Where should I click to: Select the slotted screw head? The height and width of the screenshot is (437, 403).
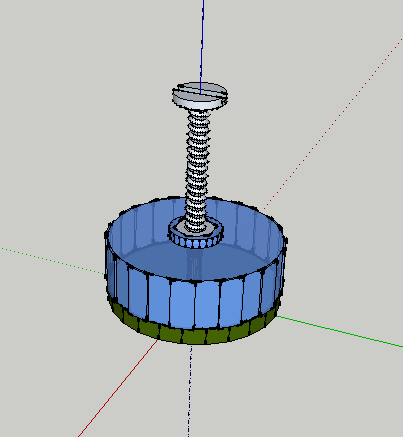(200, 96)
